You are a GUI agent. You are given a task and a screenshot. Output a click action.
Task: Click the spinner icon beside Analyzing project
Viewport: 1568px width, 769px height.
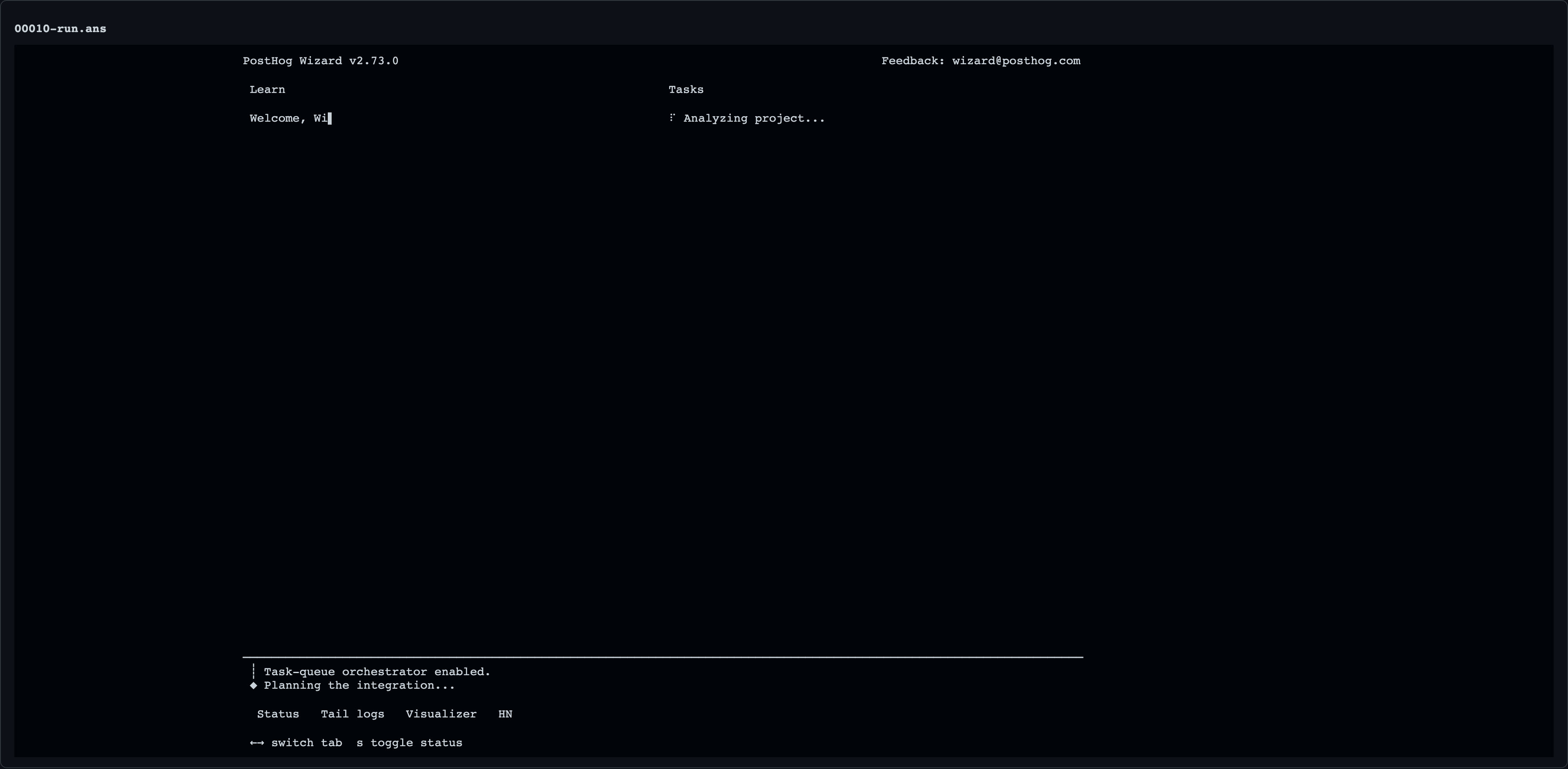pos(672,117)
